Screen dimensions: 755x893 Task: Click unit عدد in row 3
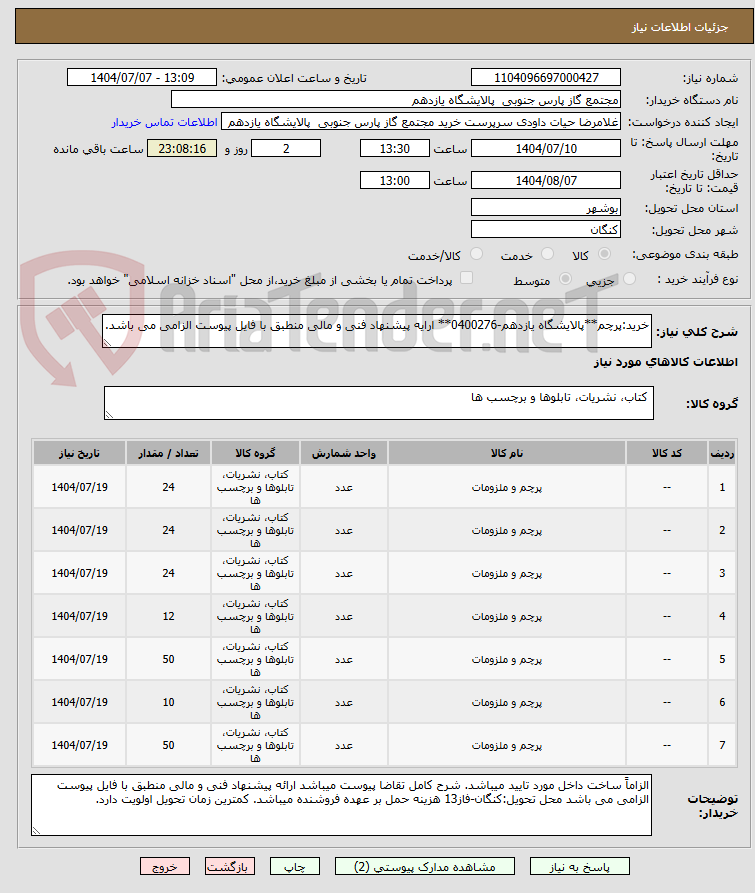[x=344, y=574]
